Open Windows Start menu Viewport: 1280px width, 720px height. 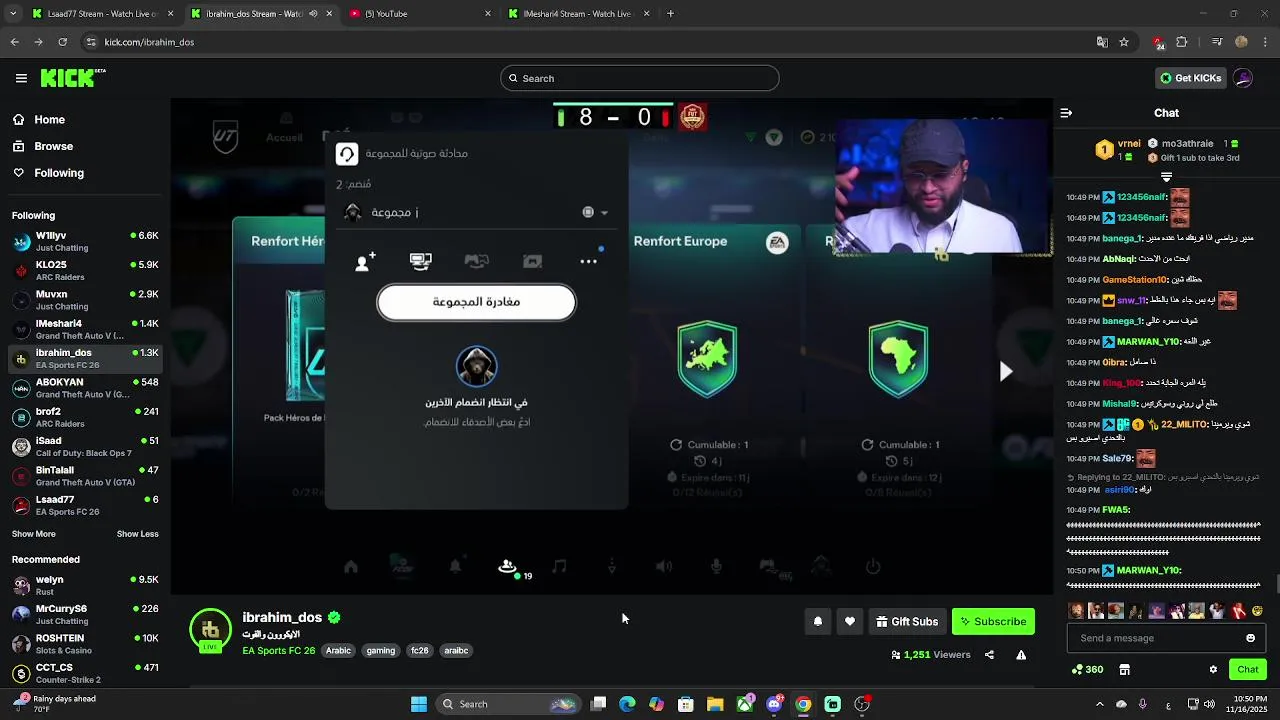point(419,704)
